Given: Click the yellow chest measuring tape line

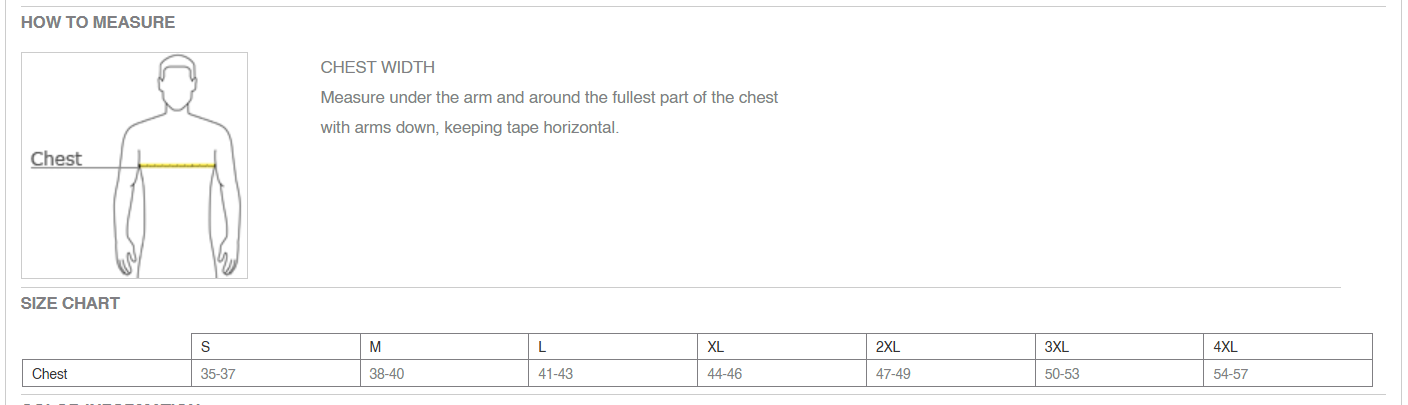Looking at the screenshot, I should [178, 165].
